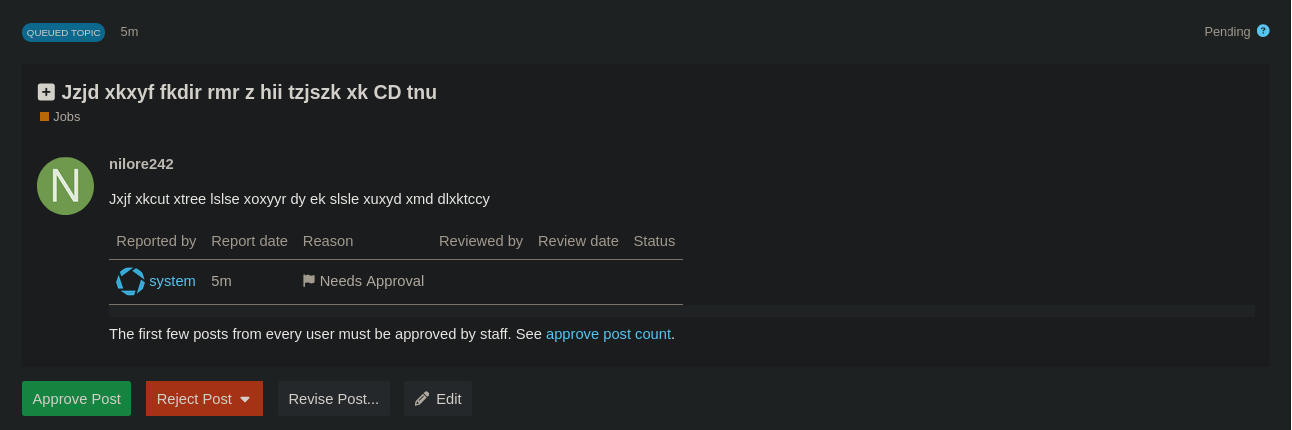Click the topic title heading

[x=249, y=92]
